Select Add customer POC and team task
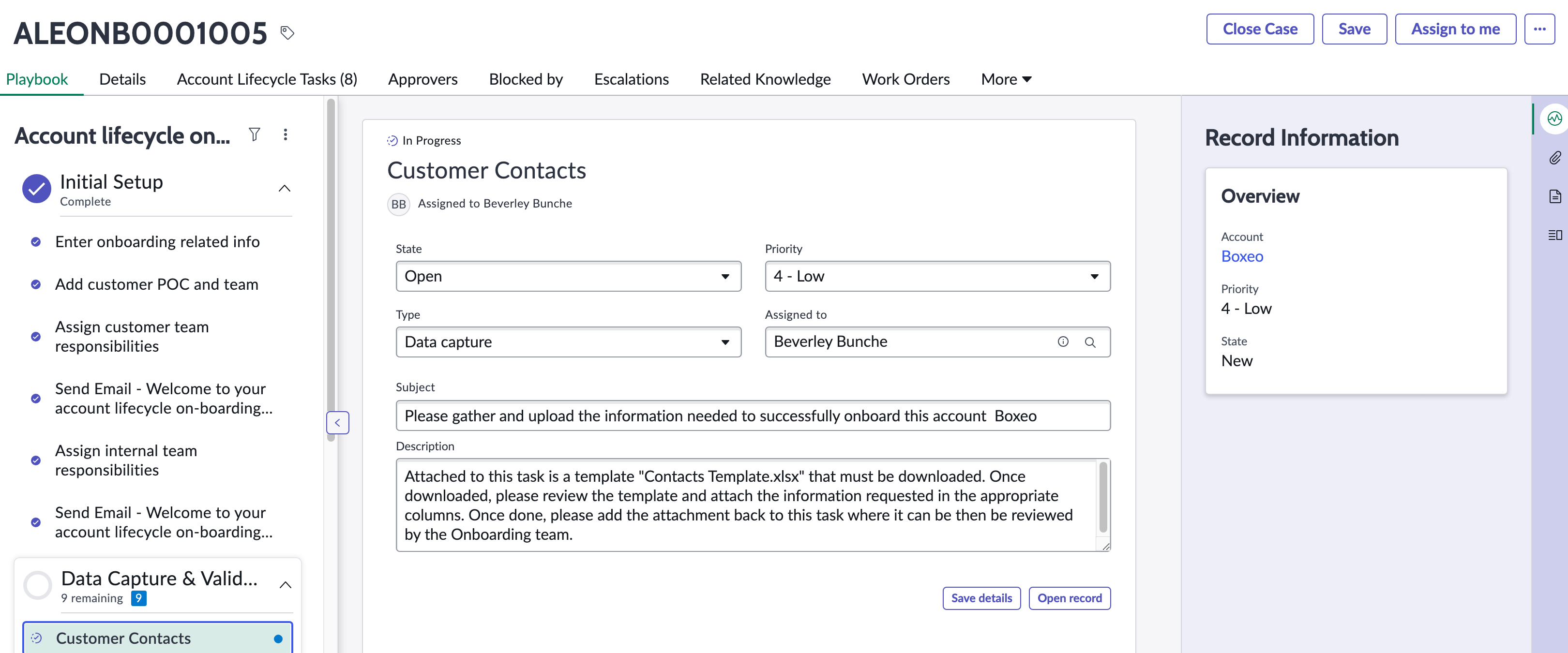This screenshot has width=1568, height=653. click(x=156, y=284)
